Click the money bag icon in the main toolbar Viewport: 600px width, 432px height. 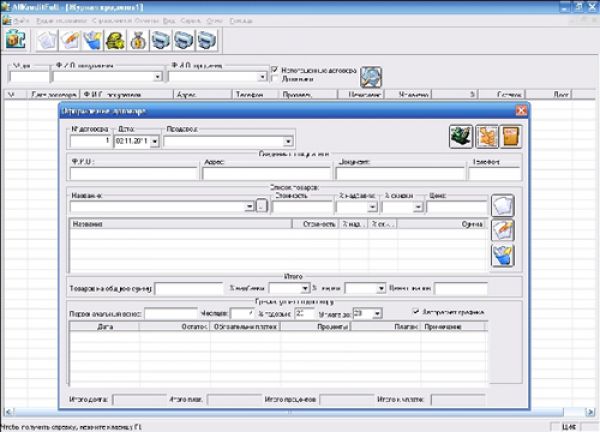coord(138,41)
